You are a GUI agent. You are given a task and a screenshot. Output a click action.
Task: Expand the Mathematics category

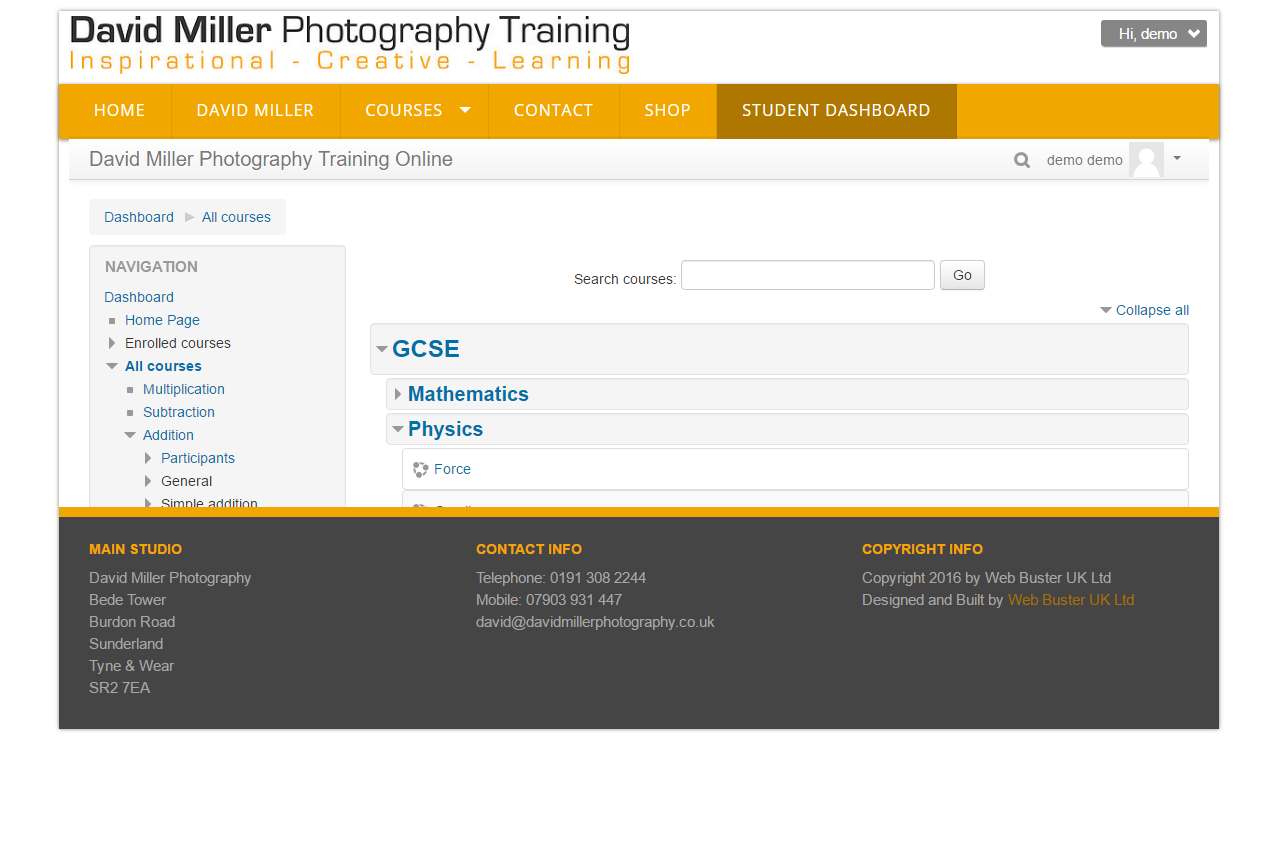coord(398,394)
